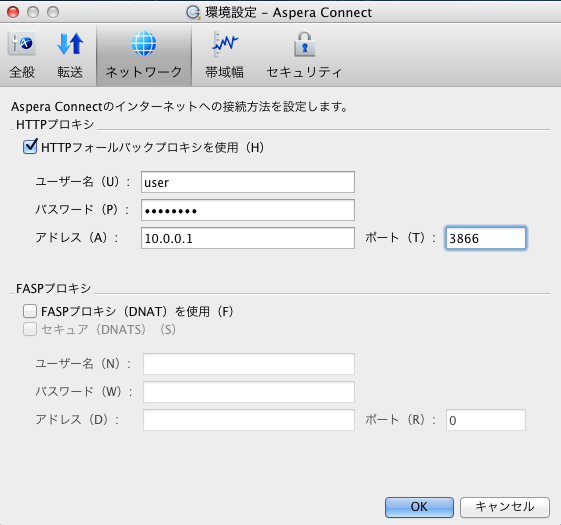Toggle the セキュア (DNATS) checkbox
This screenshot has width=561, height=525.
point(30,329)
